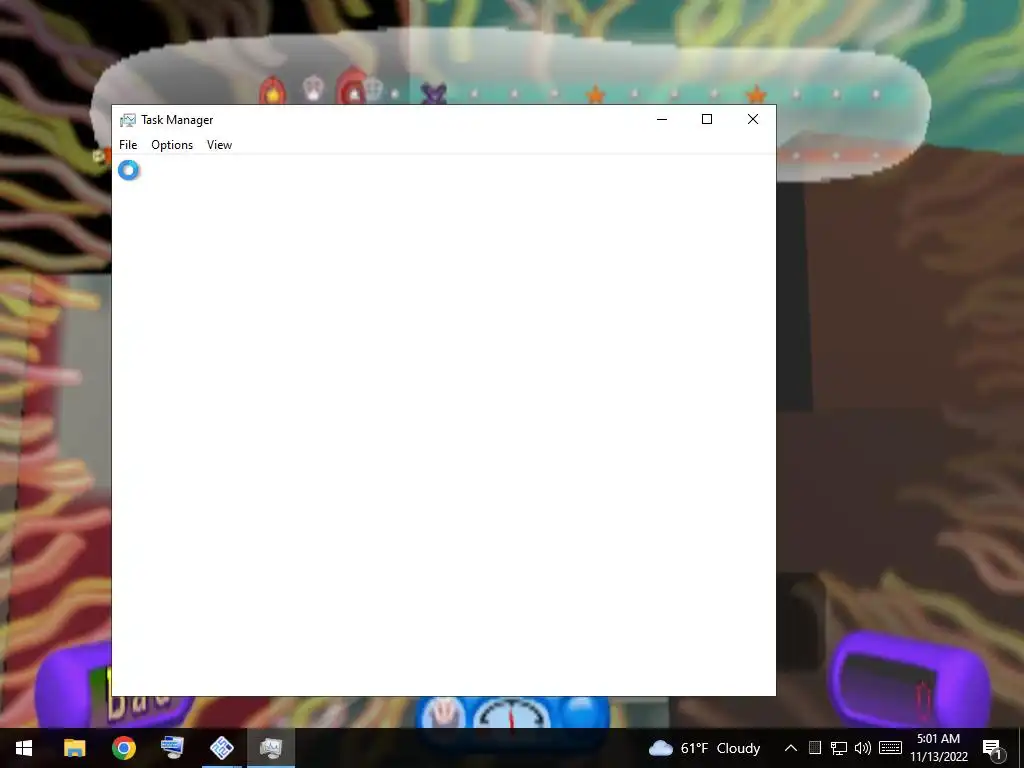Viewport: 1024px width, 768px height.
Task: Maximize the Task Manager window
Action: 707,119
